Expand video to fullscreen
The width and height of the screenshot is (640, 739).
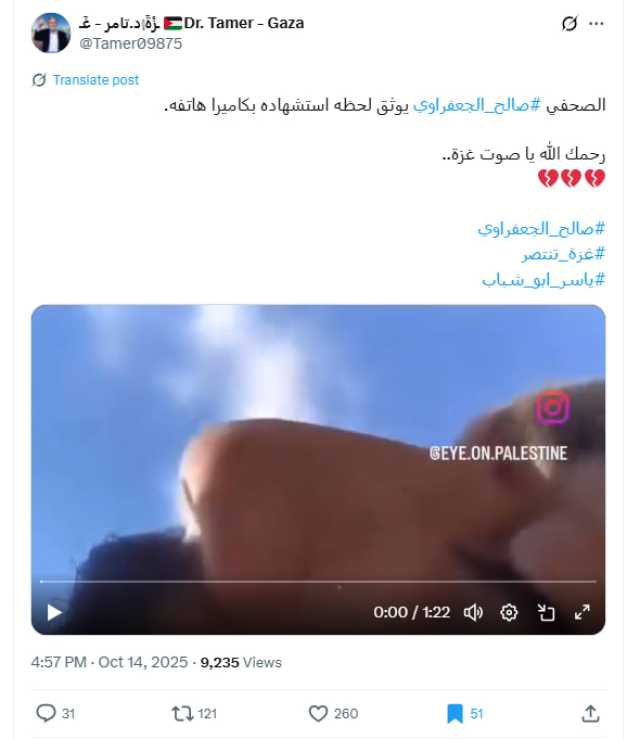click(x=582, y=612)
